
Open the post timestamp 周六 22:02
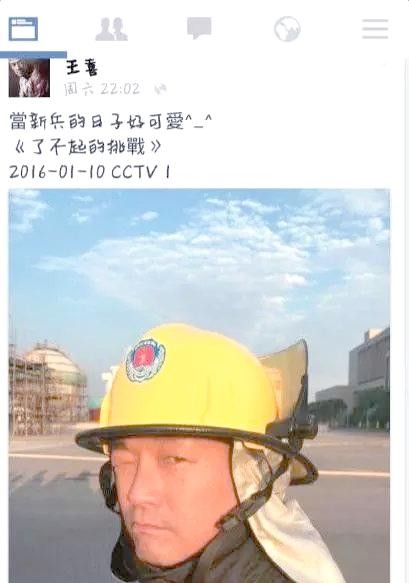(102, 89)
